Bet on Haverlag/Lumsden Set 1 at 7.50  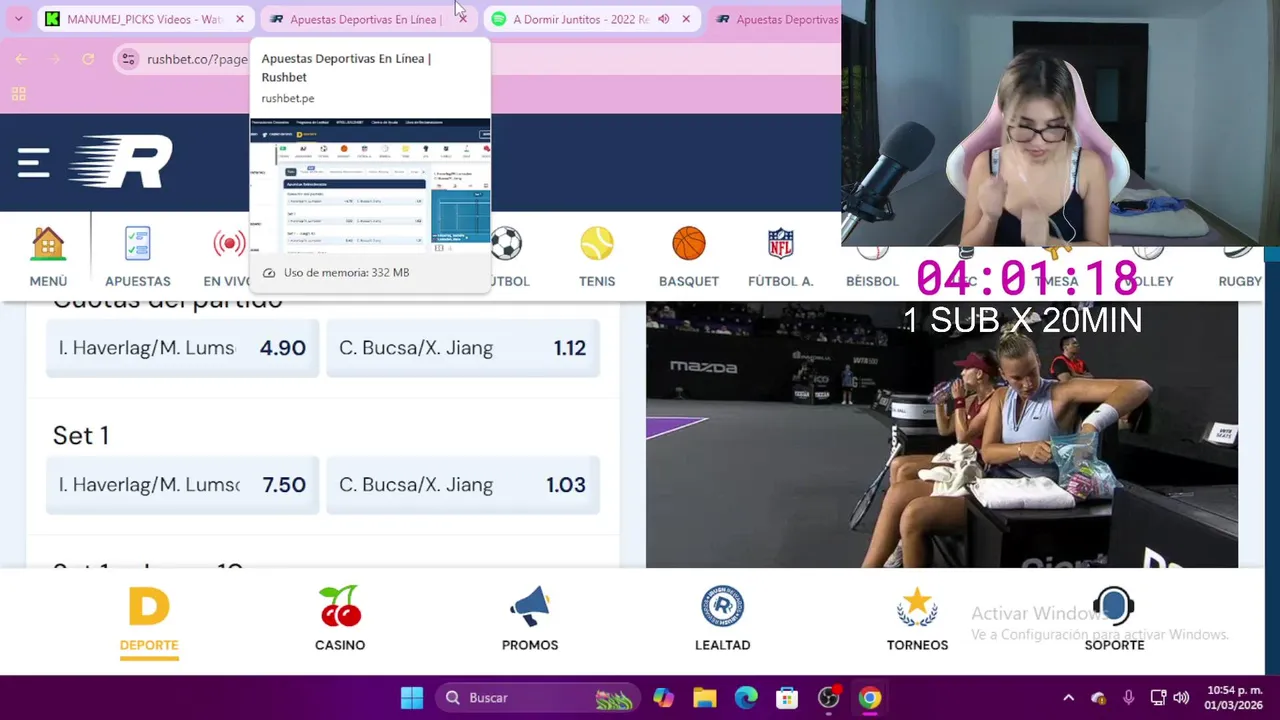pos(182,485)
